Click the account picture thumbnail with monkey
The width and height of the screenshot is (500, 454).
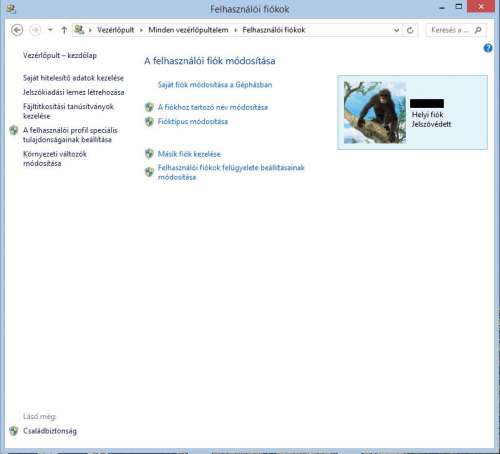pyautogui.click(x=375, y=112)
